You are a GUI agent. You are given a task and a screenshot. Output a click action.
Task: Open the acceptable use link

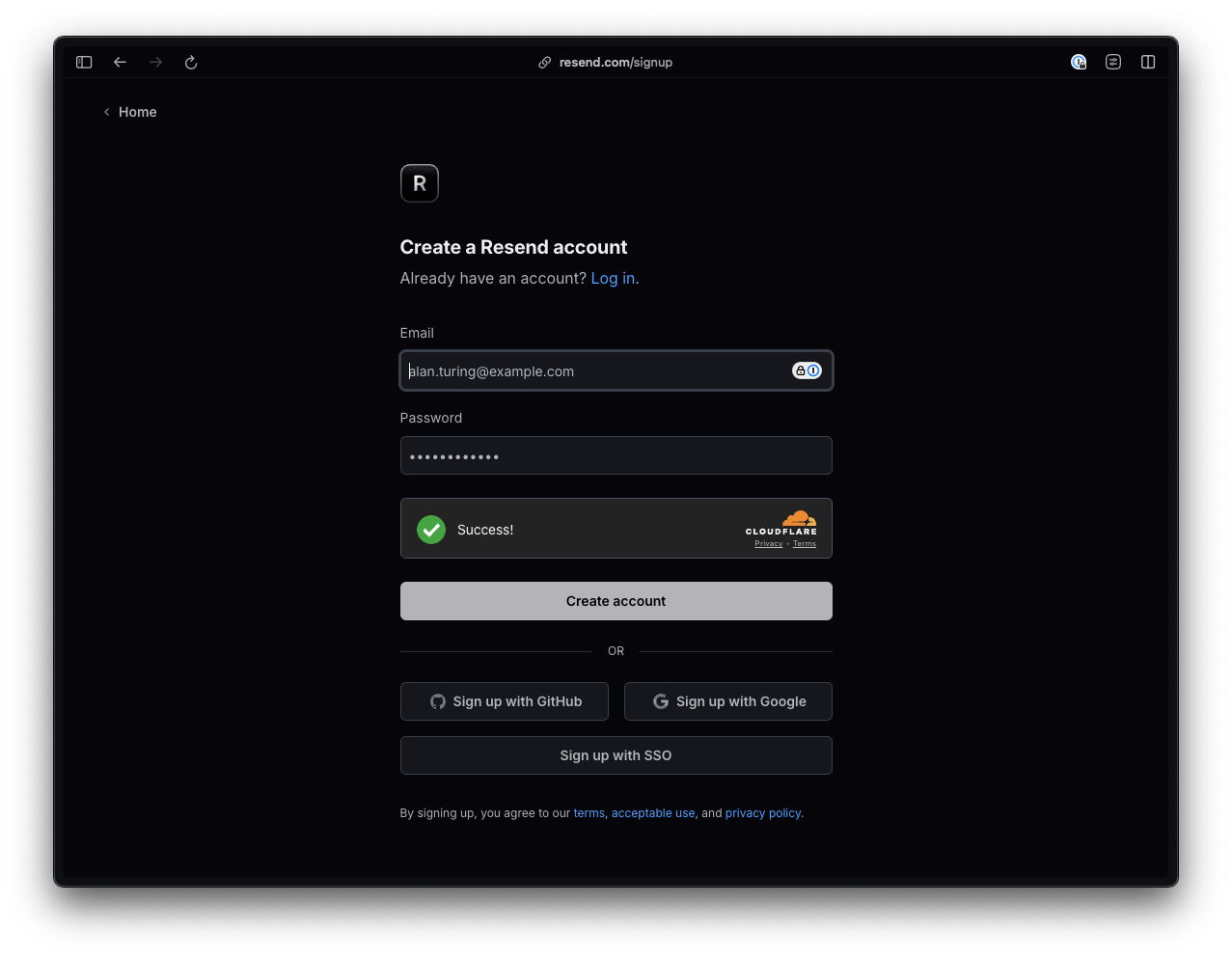pos(653,813)
